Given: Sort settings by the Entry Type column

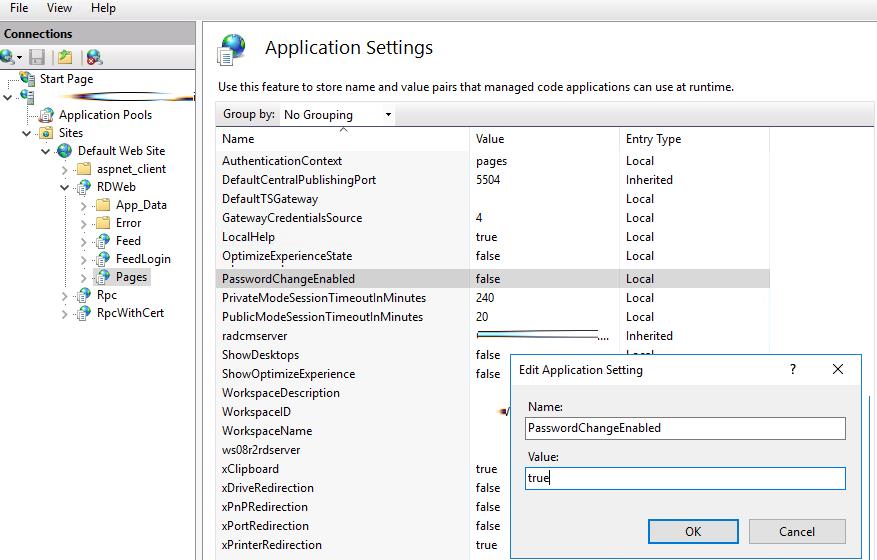Looking at the screenshot, I should (x=653, y=139).
